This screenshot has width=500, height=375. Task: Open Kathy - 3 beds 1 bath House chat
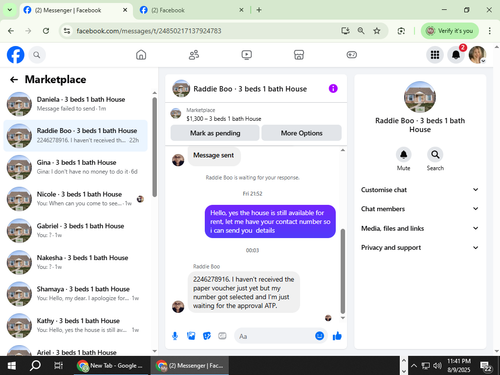[x=75, y=325]
